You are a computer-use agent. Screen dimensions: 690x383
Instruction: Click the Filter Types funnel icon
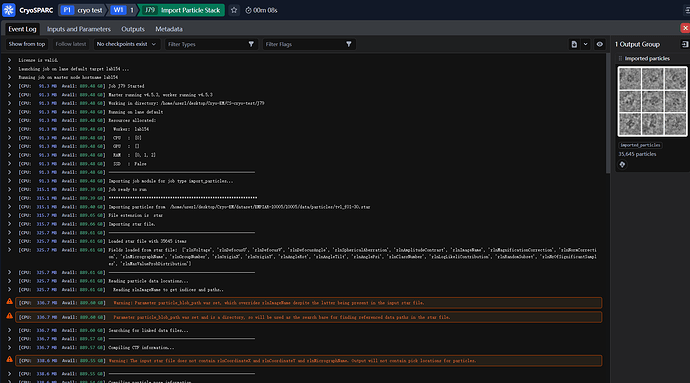click(251, 44)
